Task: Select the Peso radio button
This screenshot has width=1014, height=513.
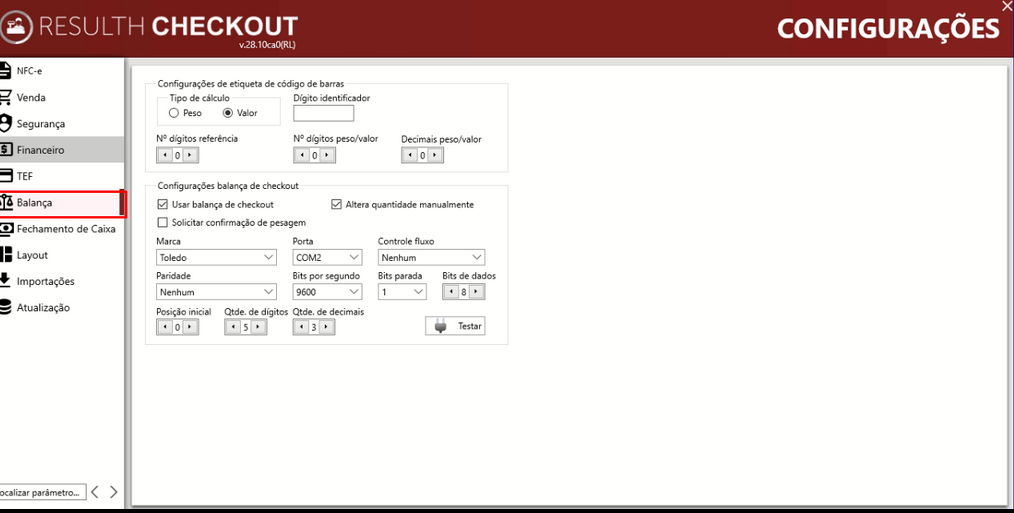Action: click(x=173, y=113)
